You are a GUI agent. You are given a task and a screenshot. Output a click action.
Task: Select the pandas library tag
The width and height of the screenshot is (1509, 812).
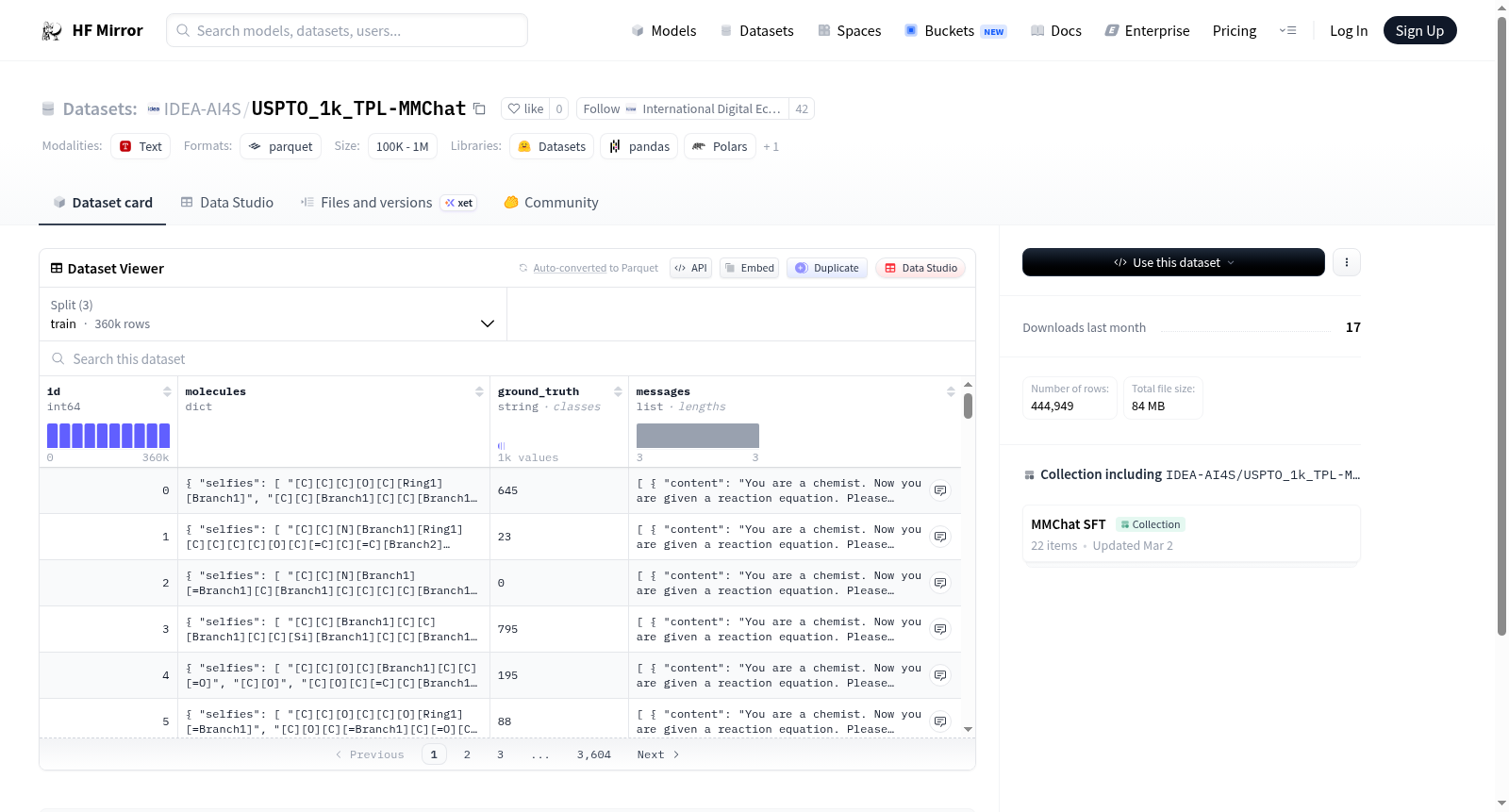(x=639, y=146)
